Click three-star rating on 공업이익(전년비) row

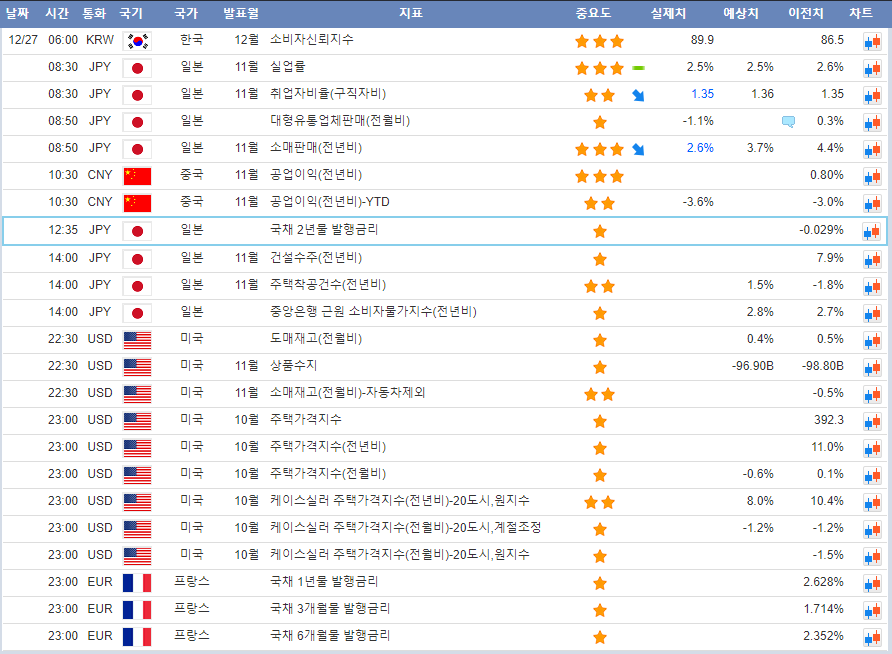click(x=599, y=176)
